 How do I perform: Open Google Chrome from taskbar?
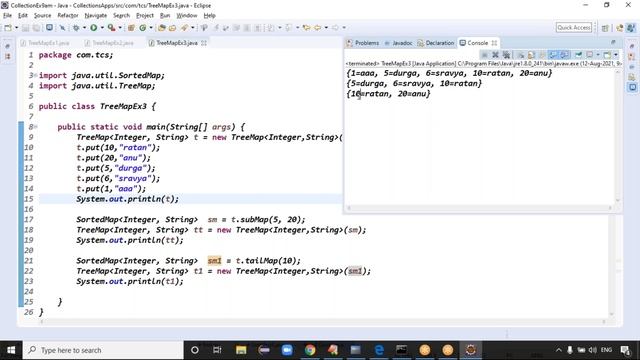(x=310, y=350)
